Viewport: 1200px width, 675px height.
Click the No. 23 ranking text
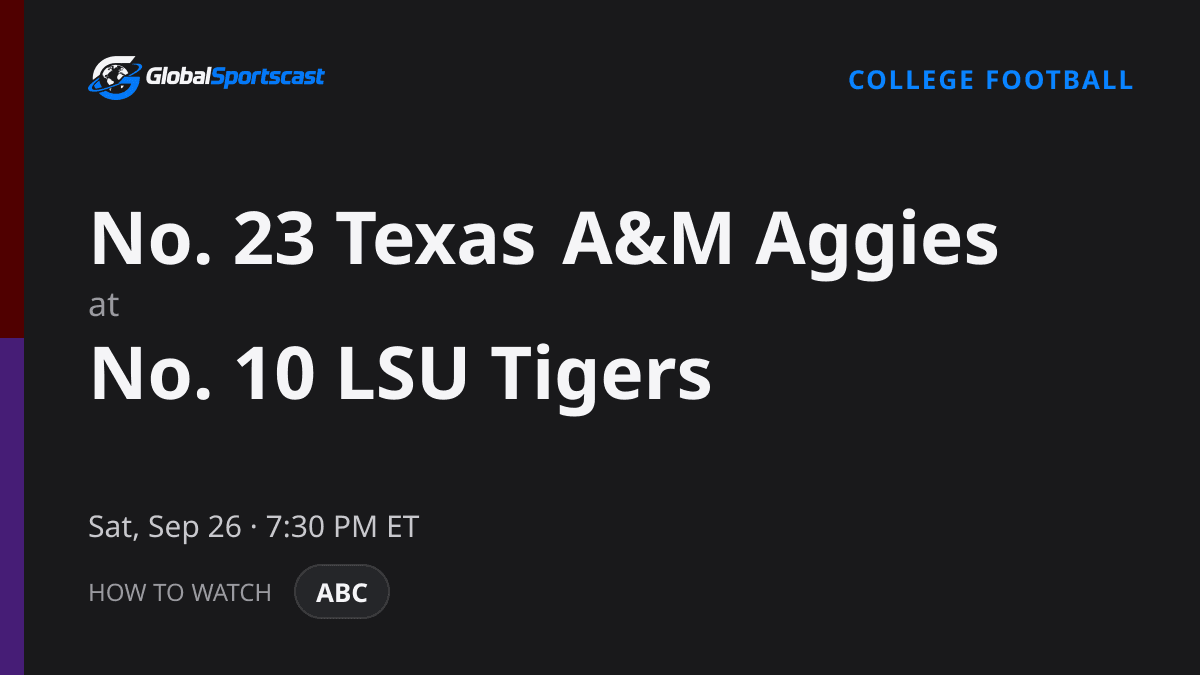(x=204, y=240)
